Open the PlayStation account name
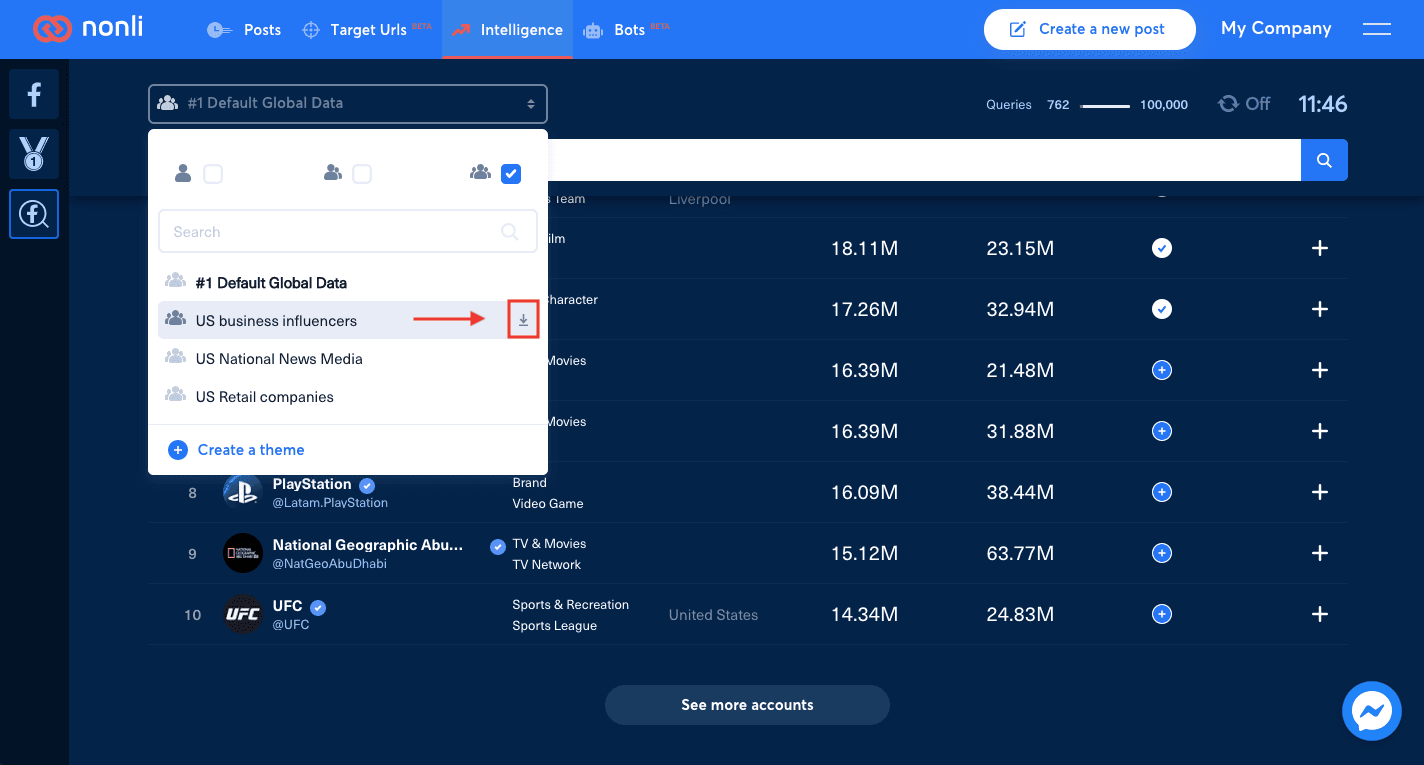 (x=312, y=484)
